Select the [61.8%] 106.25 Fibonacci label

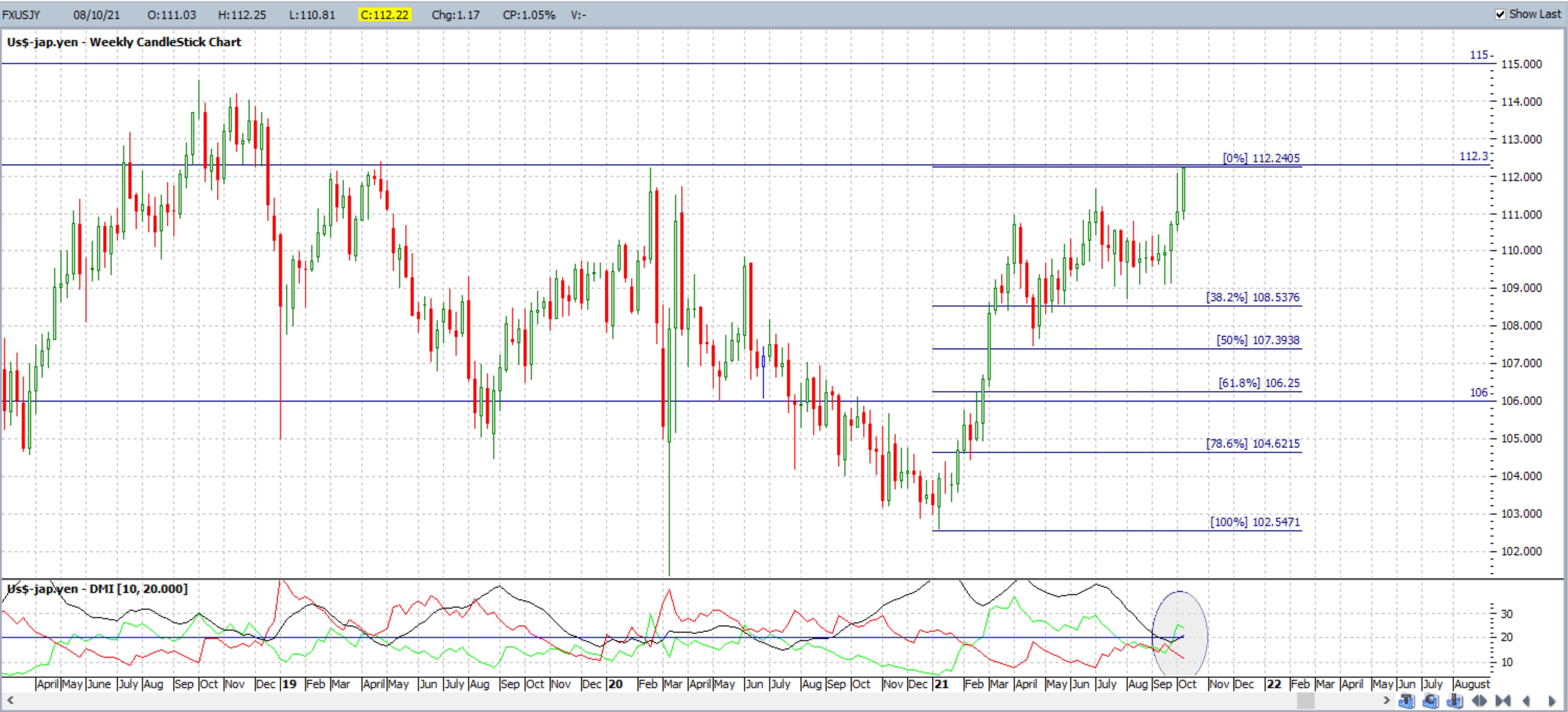1259,383
